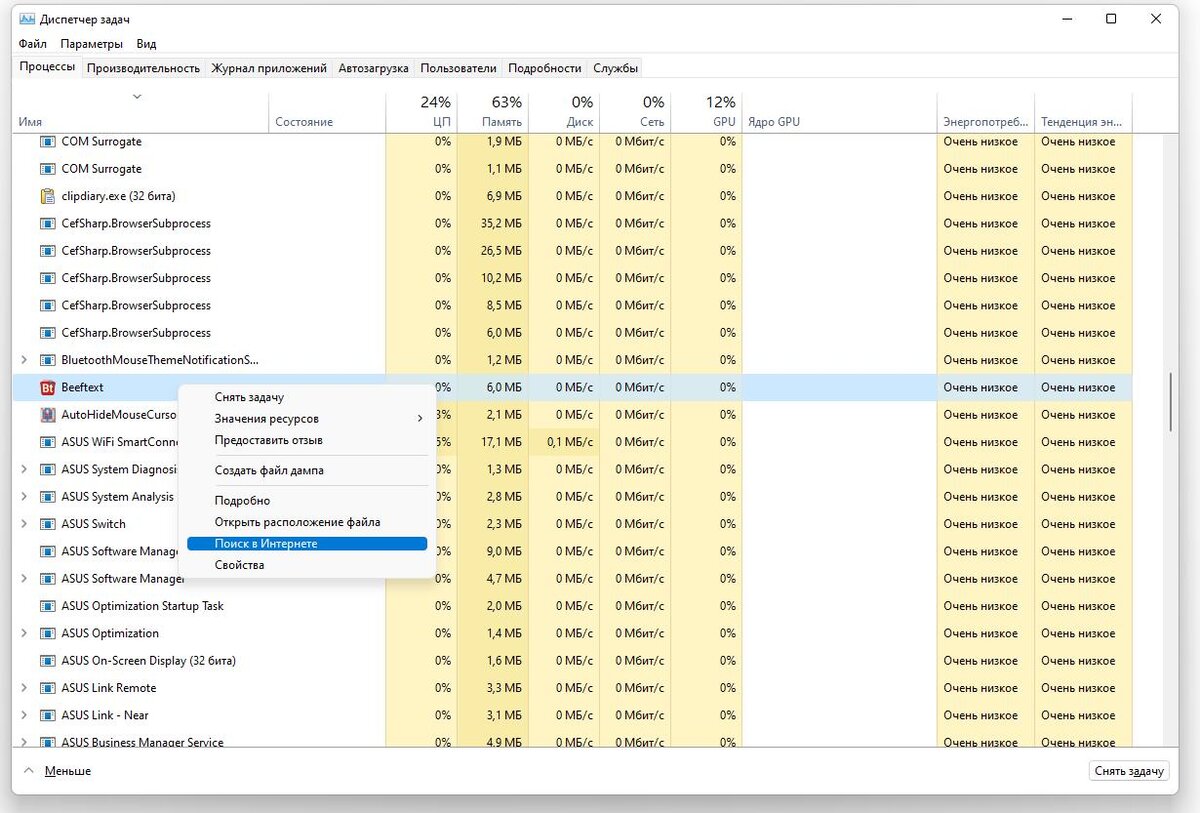Click the Снять задачу button at the bottom

click(x=1129, y=771)
